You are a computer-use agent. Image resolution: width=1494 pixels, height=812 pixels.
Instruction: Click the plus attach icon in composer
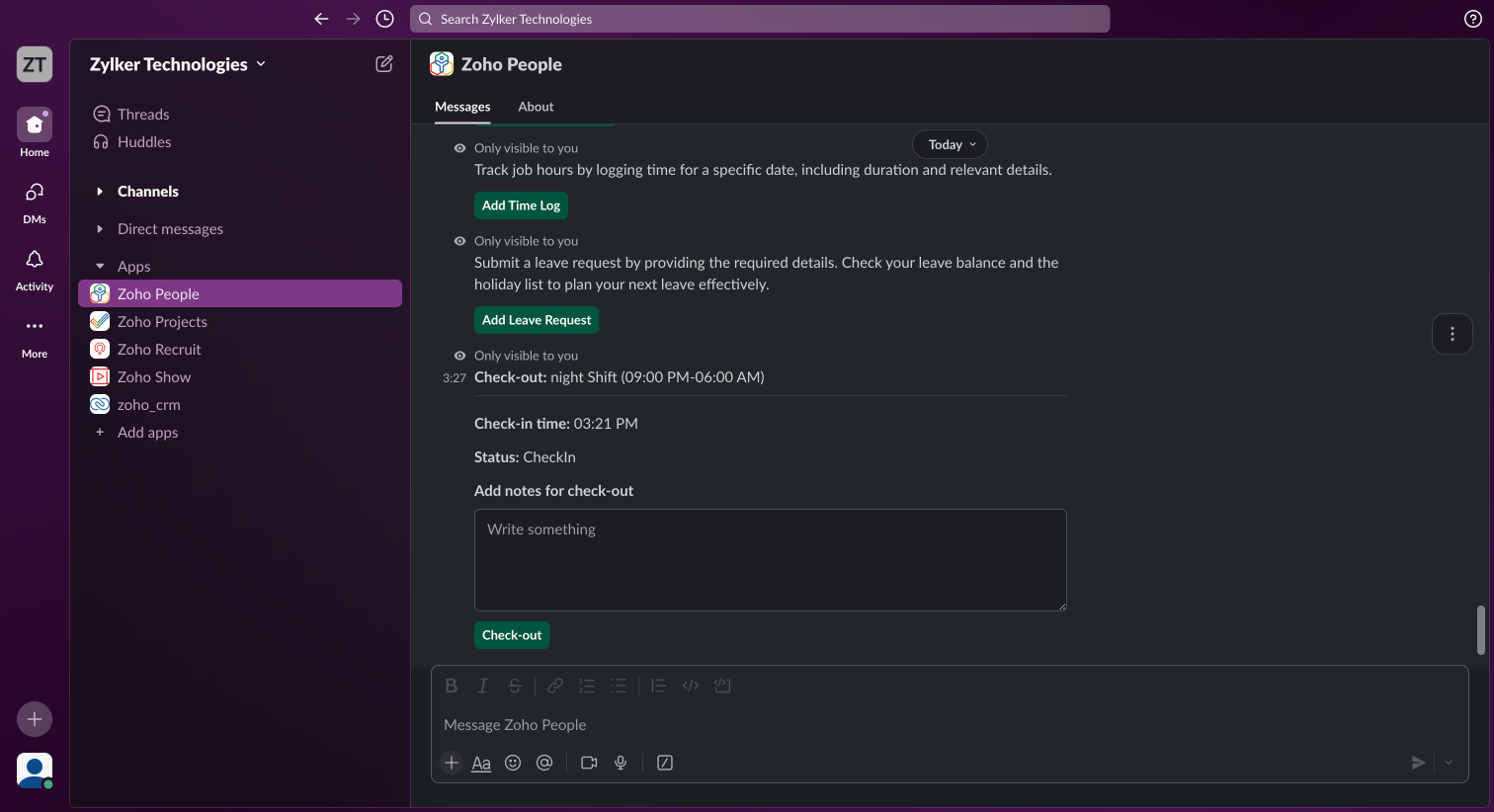click(452, 763)
